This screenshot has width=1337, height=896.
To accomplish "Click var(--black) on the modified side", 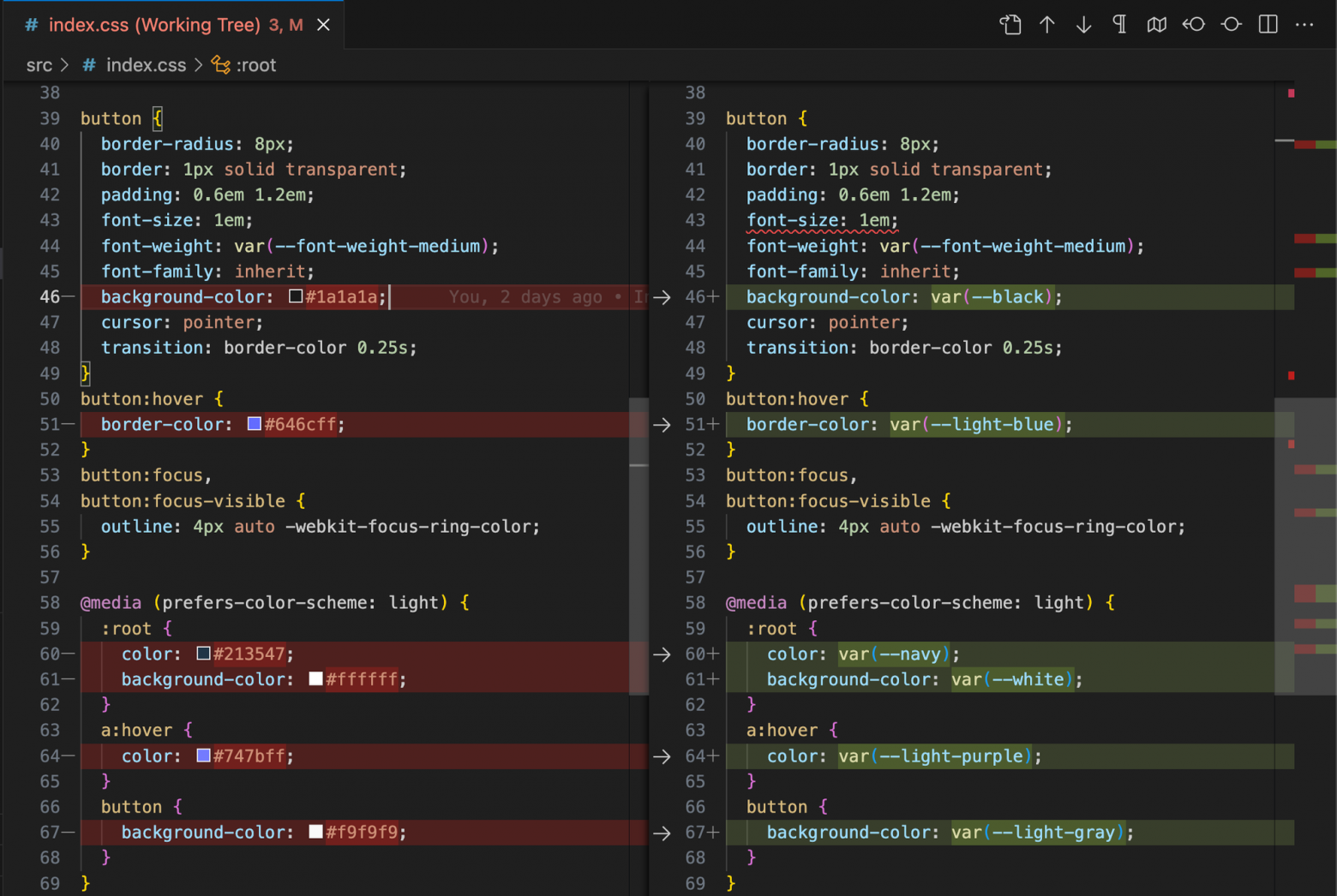I will coord(992,297).
